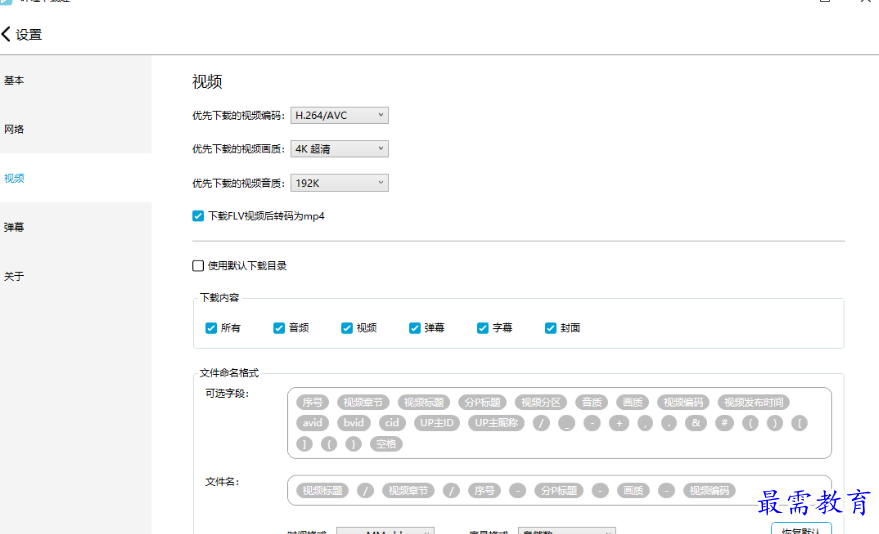Image resolution: width=879 pixels, height=534 pixels.
Task: Add the 视频分区 optional field tag
Action: pos(541,402)
